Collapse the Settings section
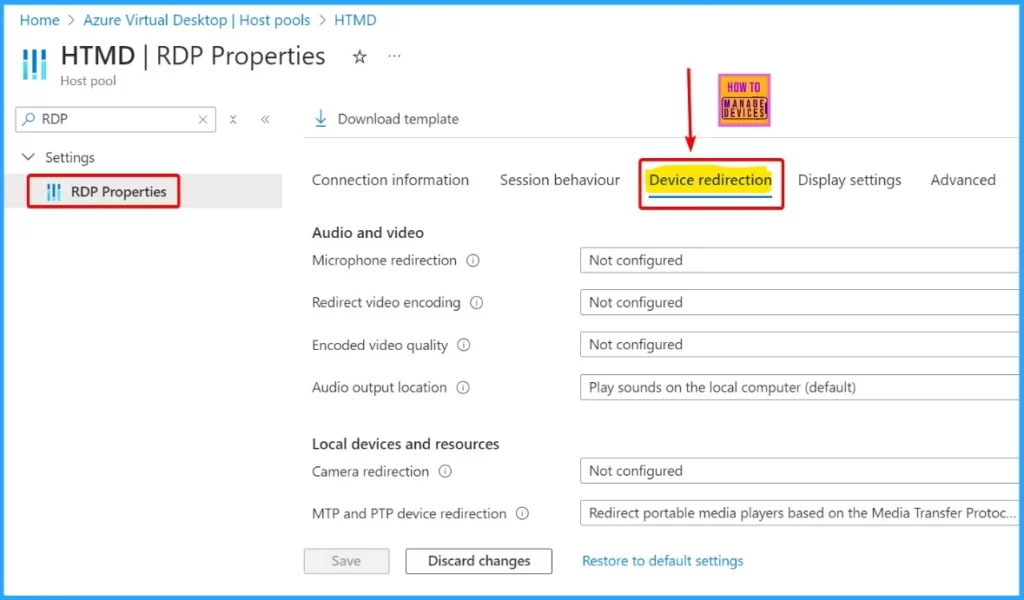The image size is (1024, 600). [28, 157]
